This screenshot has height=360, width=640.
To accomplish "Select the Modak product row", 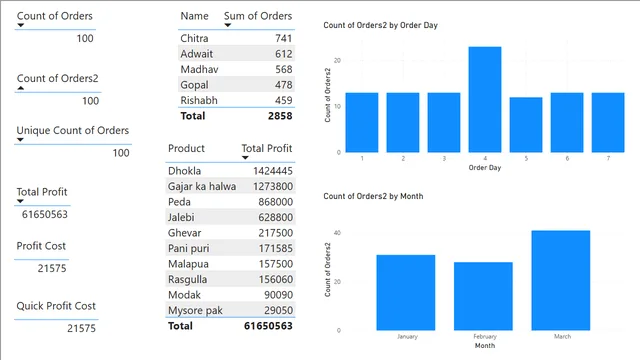I will (231, 295).
